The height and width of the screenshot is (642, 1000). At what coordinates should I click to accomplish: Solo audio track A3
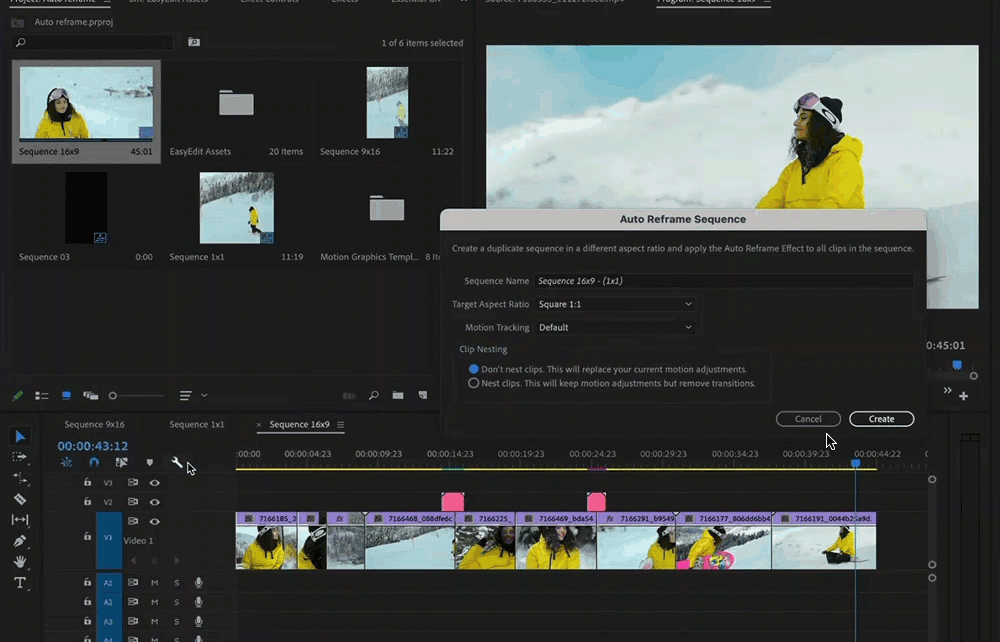tap(177, 622)
